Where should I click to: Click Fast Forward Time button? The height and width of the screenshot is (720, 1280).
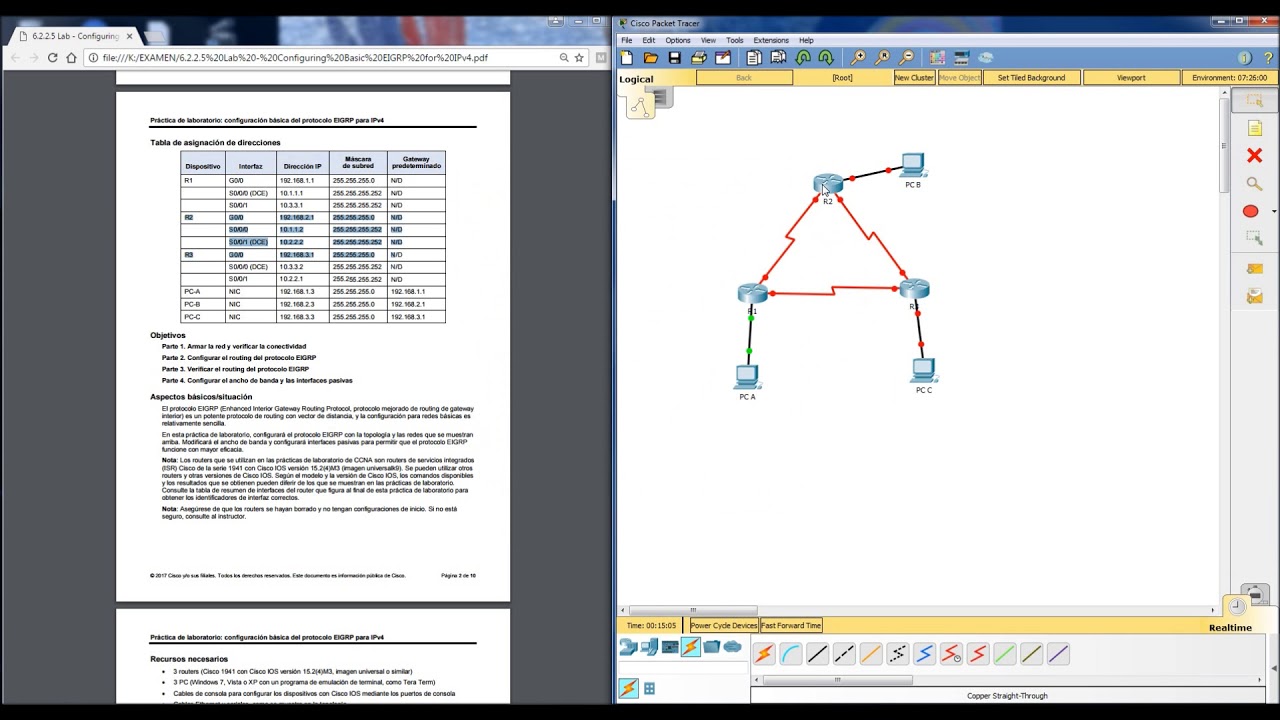(791, 625)
